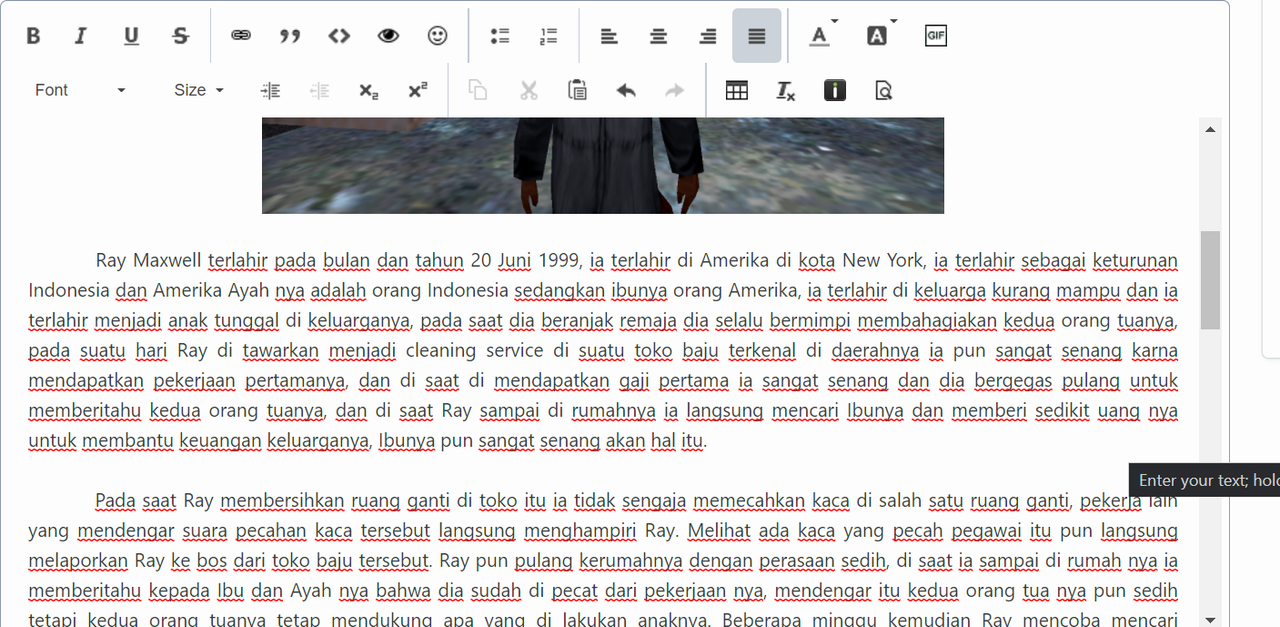The image size is (1280, 627).
Task: Undo the last action
Action: pos(626,90)
